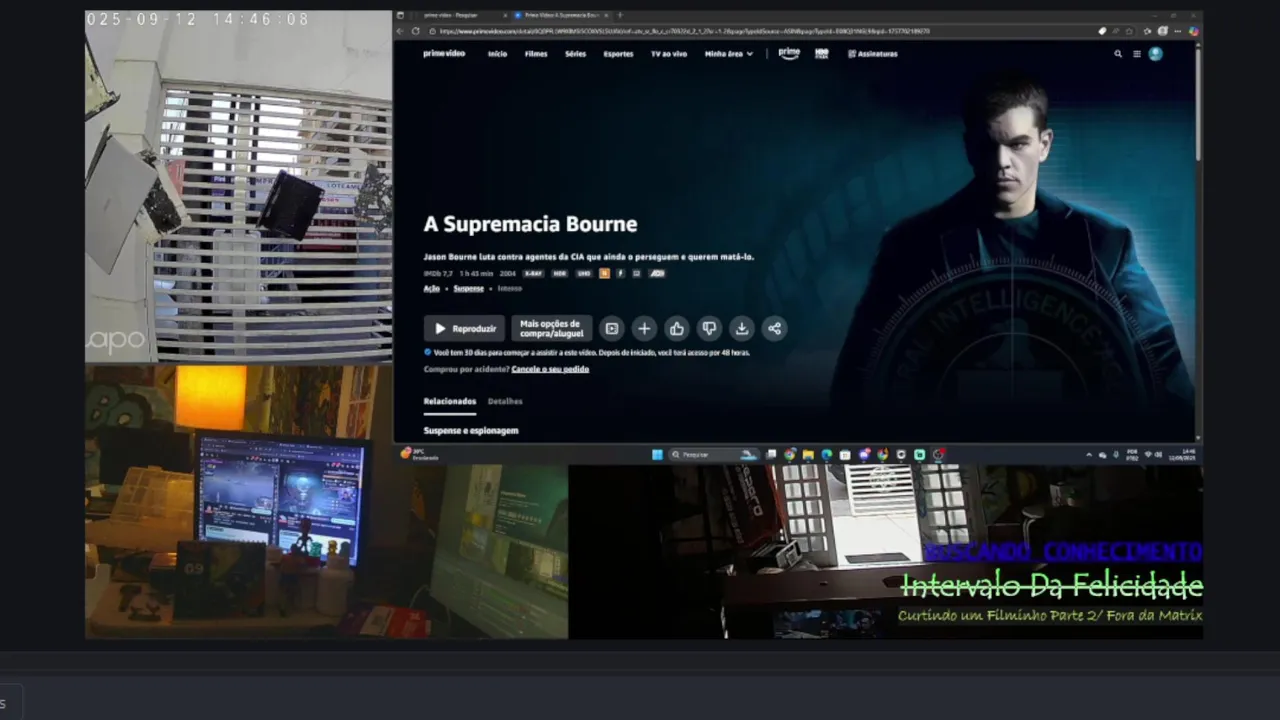The height and width of the screenshot is (720, 1280).
Task: Click the prime video logo
Action: point(444,54)
